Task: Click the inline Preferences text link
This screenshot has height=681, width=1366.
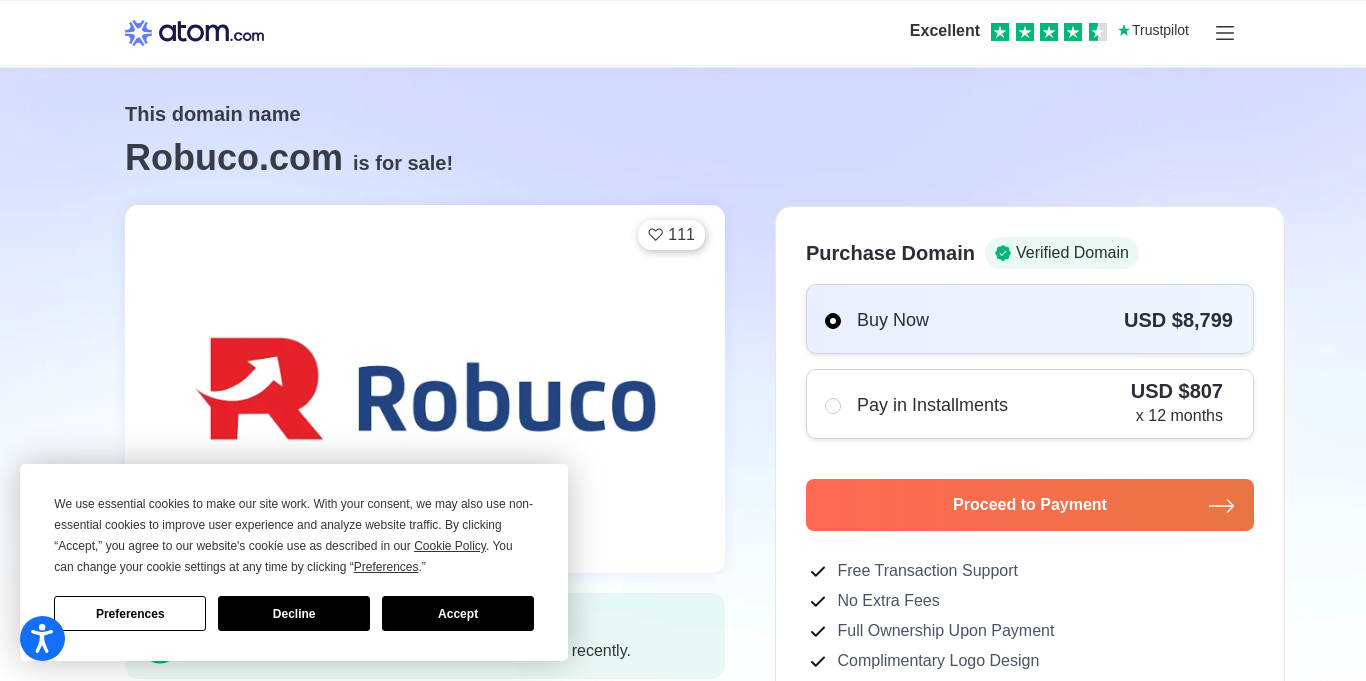Action: (386, 567)
